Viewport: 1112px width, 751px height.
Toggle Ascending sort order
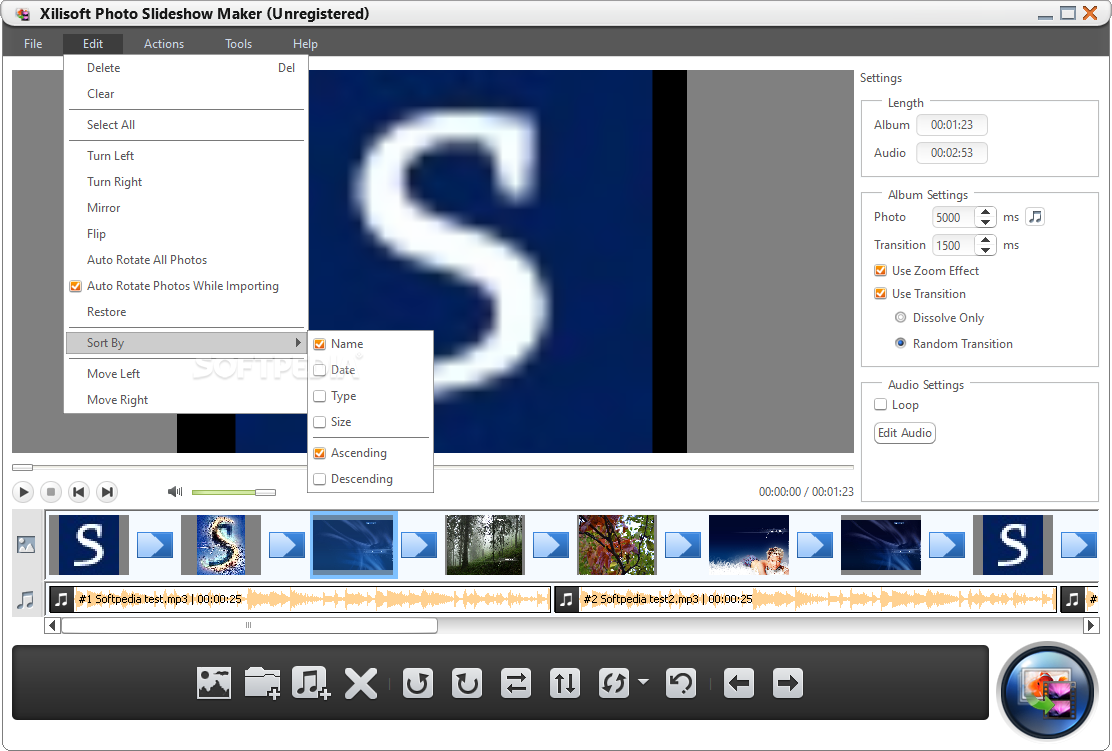pyautogui.click(x=319, y=453)
